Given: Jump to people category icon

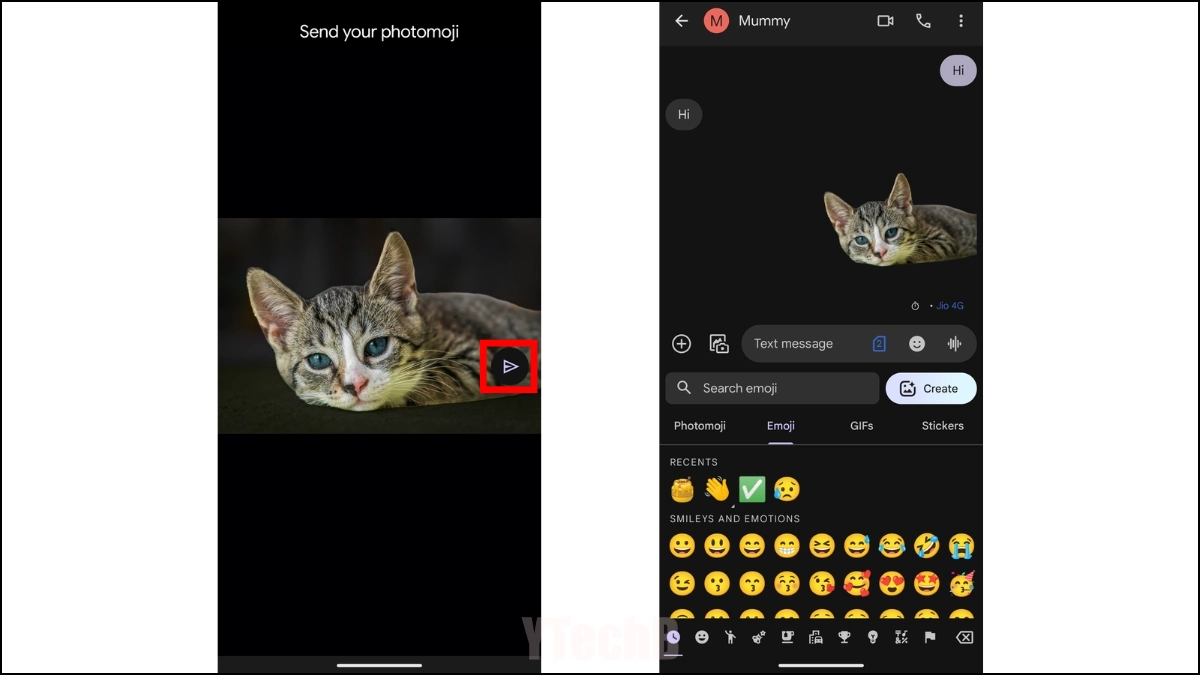Looking at the screenshot, I should click(730, 637).
